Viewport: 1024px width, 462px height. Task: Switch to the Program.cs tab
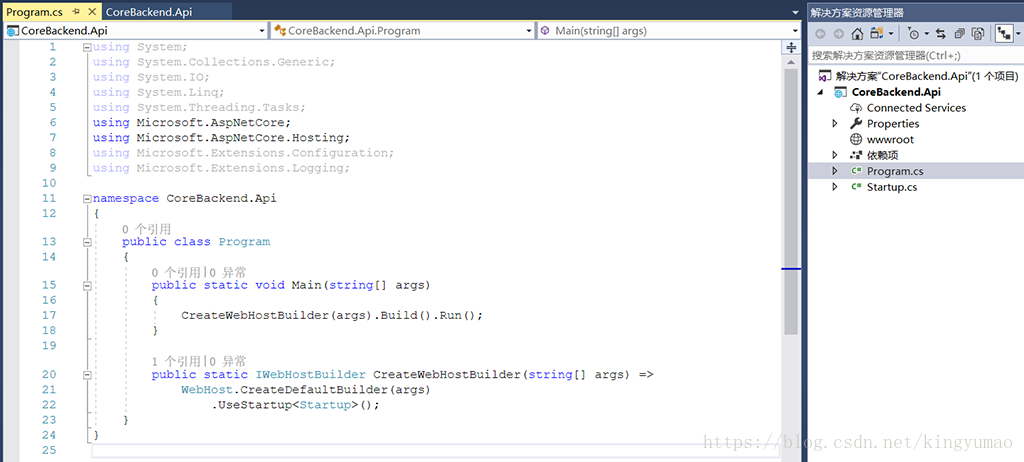[x=34, y=12]
